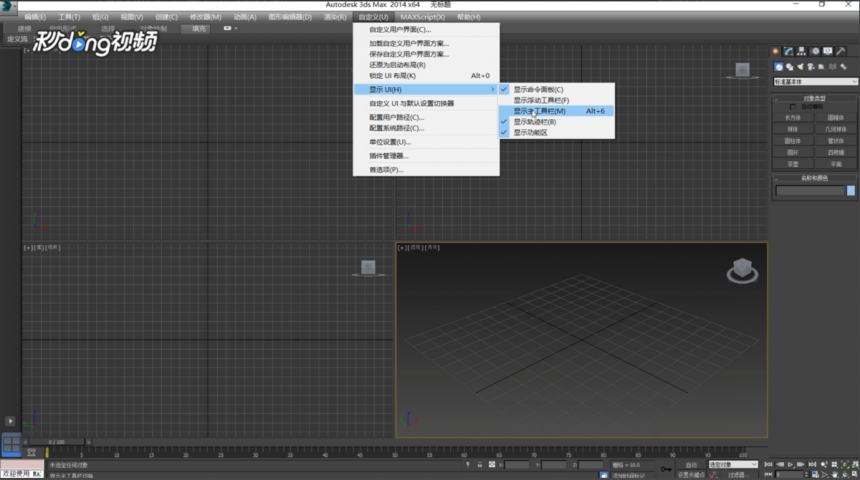
Task: Choose Preferences (P) menu entry
Action: 426,170
